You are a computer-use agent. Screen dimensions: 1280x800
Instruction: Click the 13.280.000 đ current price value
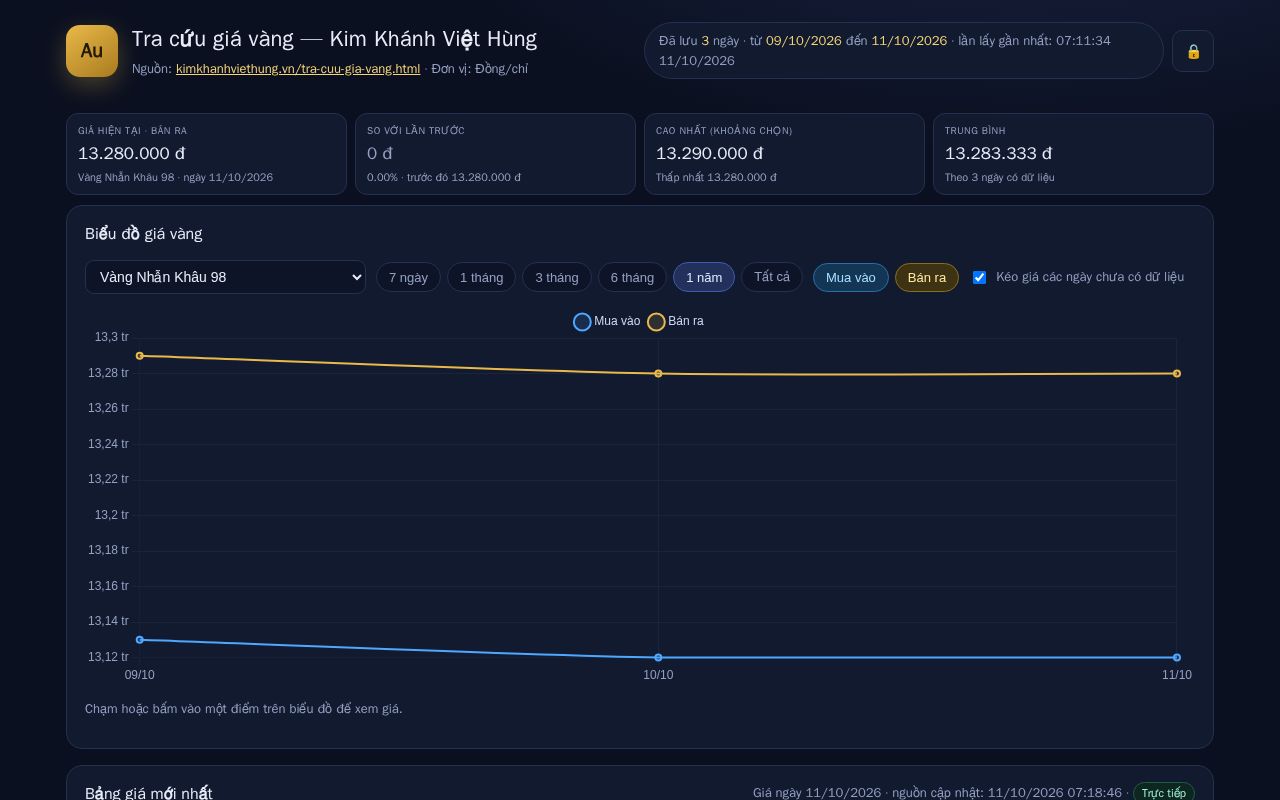(x=132, y=153)
